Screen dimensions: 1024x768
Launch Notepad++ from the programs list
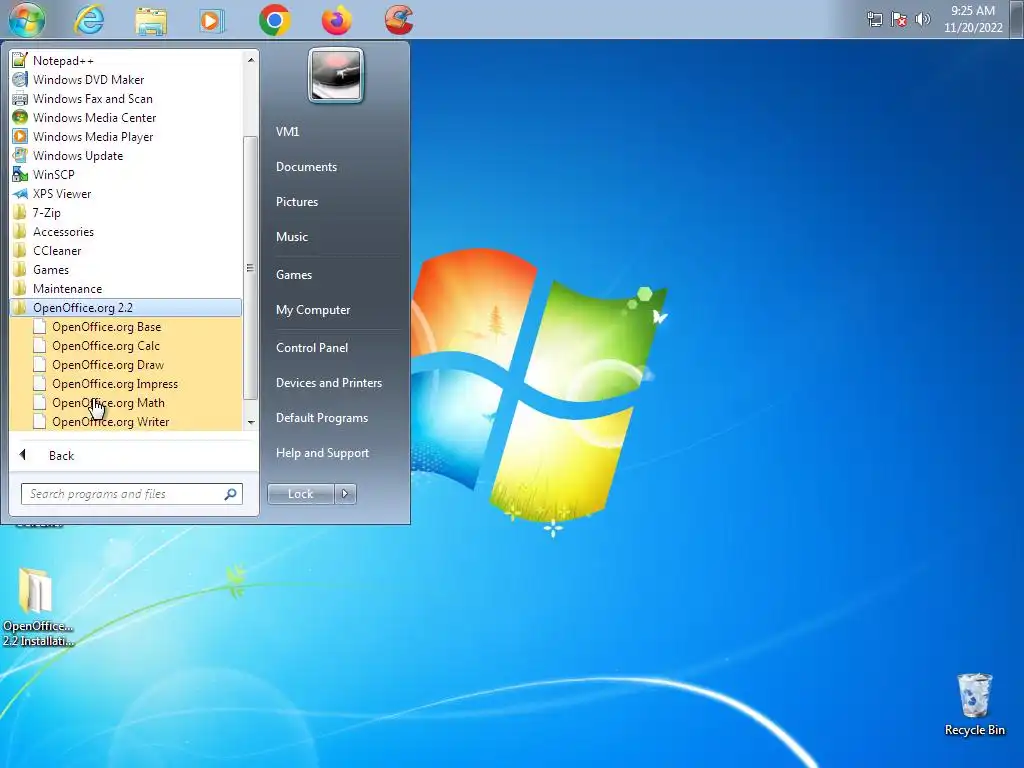tap(126, 61)
